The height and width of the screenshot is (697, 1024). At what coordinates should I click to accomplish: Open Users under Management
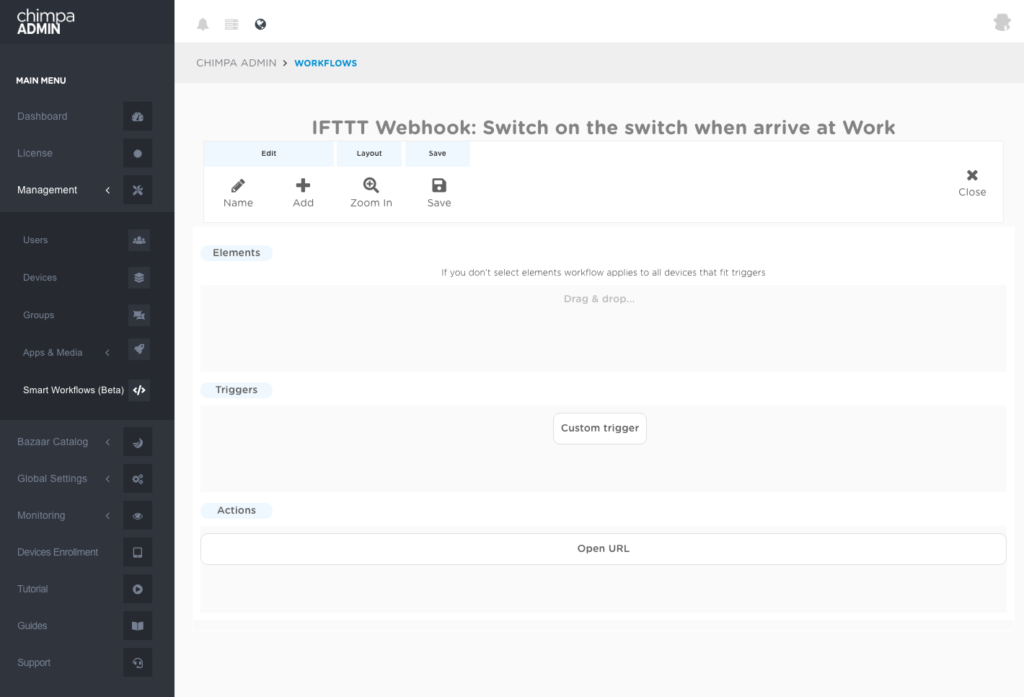(x=35, y=240)
